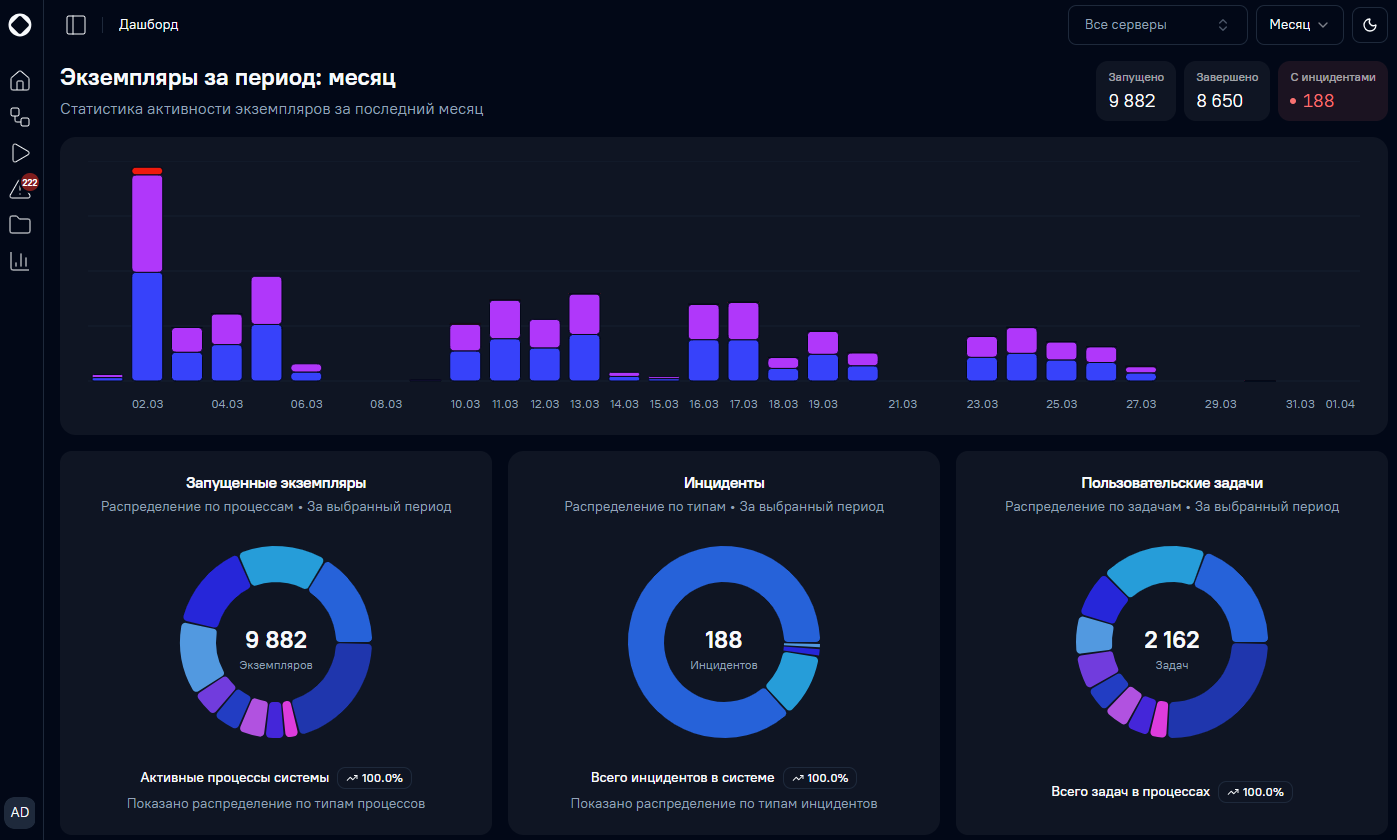
Task: Open the Home icon in the sidebar
Action: [x=20, y=81]
